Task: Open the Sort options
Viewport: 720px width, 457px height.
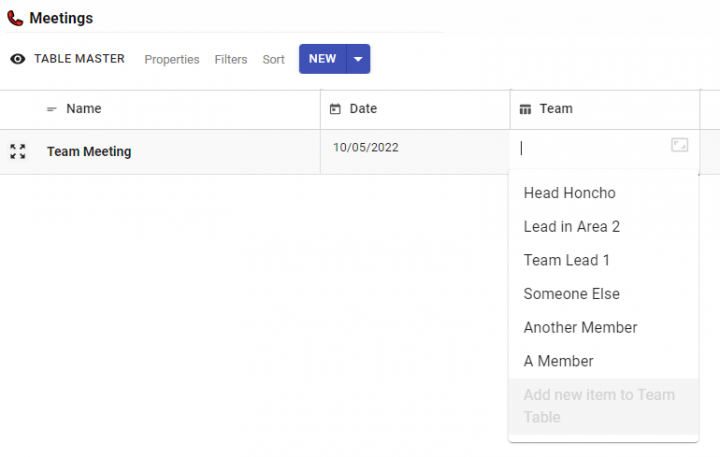Action: click(274, 59)
